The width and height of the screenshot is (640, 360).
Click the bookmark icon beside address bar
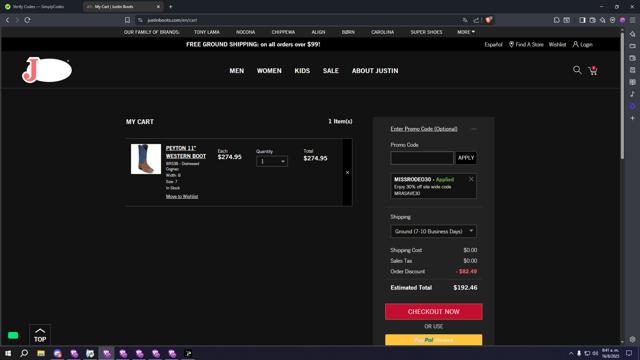127,20
